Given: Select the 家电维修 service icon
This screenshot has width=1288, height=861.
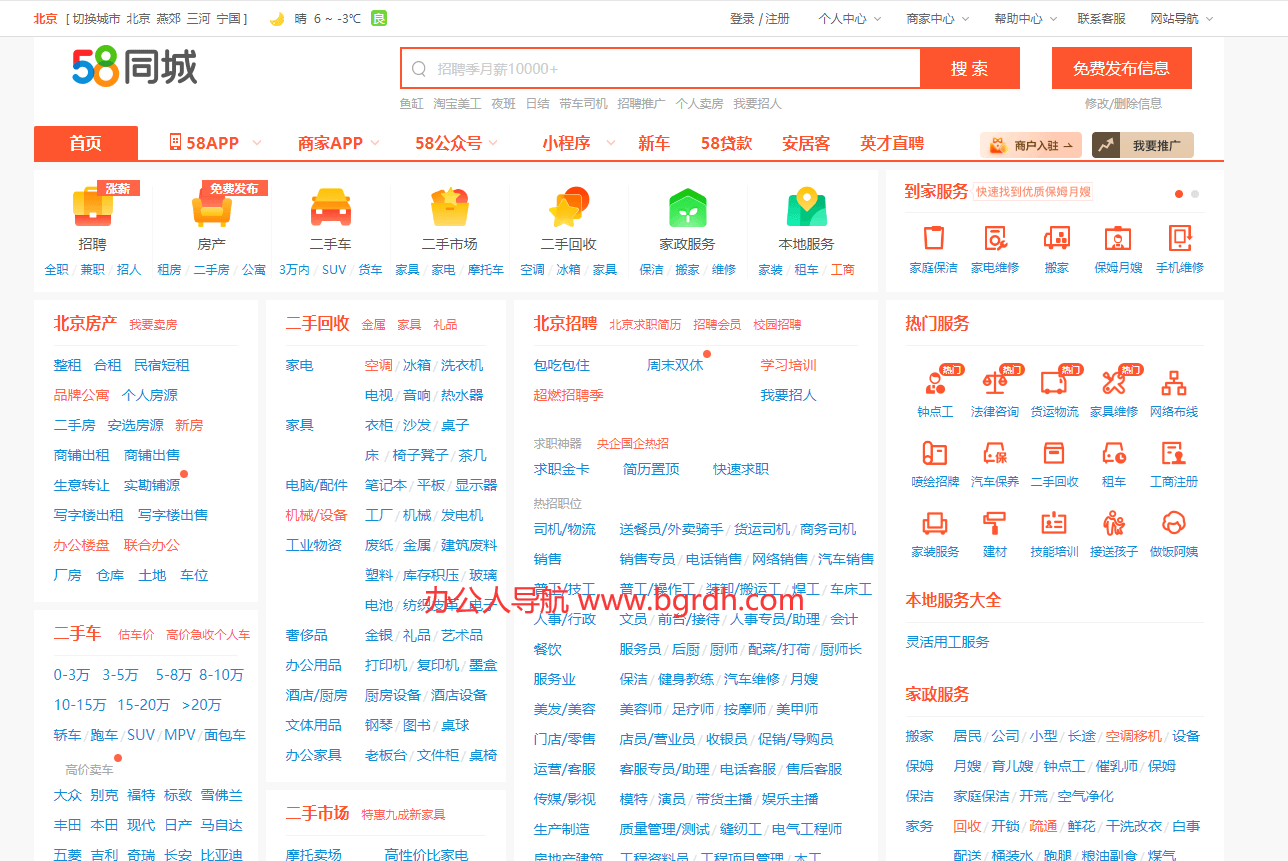Looking at the screenshot, I should (x=994, y=238).
